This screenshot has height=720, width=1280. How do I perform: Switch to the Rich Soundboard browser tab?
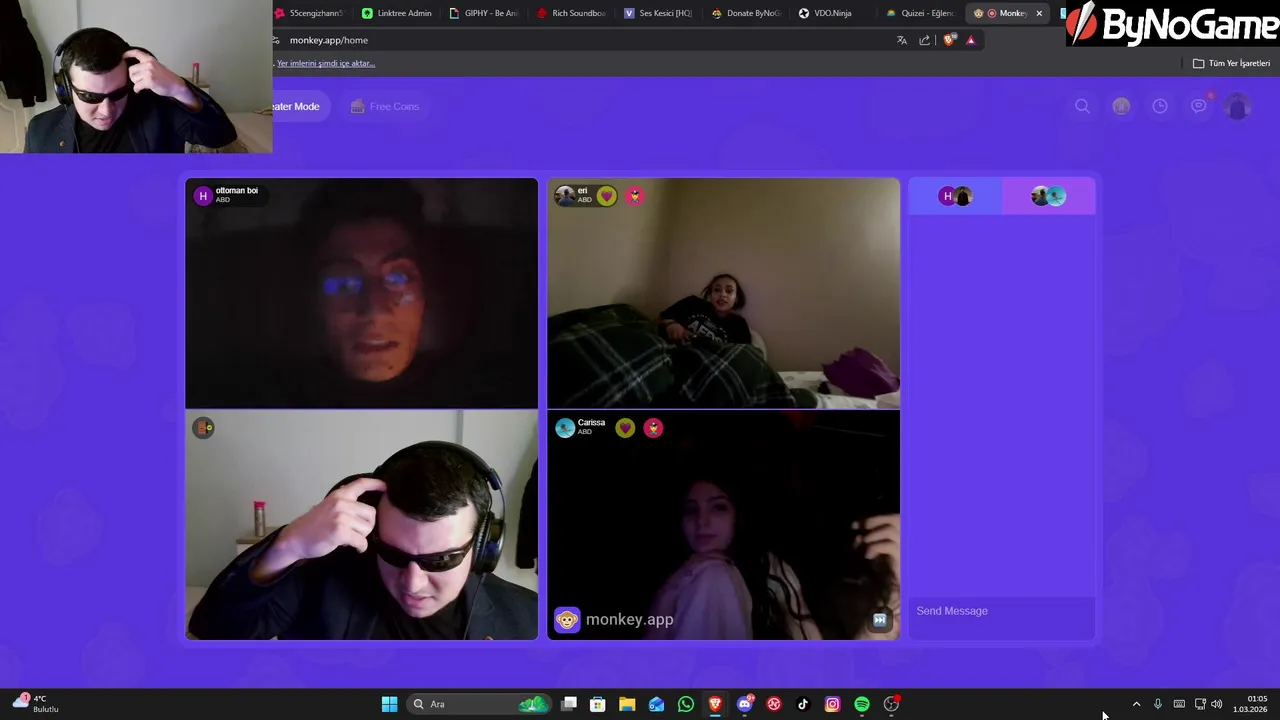tap(572, 13)
